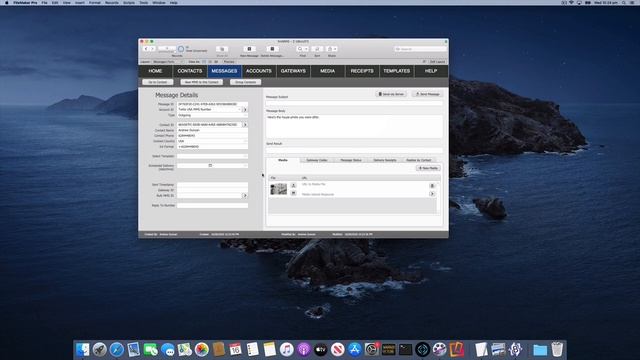Go to the RECEIPTS navigation tab
This screenshot has width=640, height=360.
(x=362, y=71)
